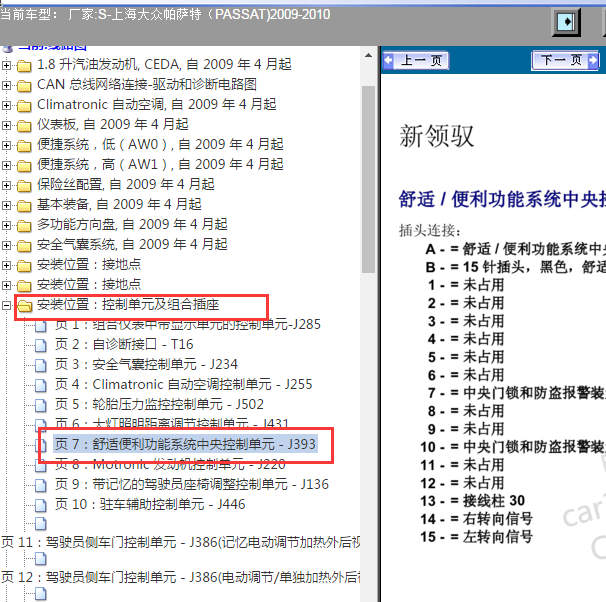This screenshot has width=606, height=602.
Task: Expand the 便捷系统 高 (AW1) folder
Action: click(x=6, y=165)
